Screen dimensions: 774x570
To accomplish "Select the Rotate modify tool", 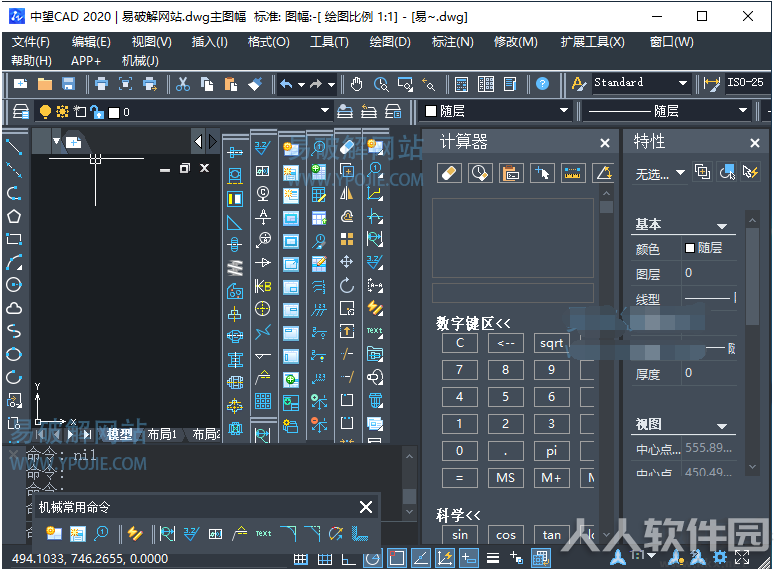I will [x=347, y=285].
